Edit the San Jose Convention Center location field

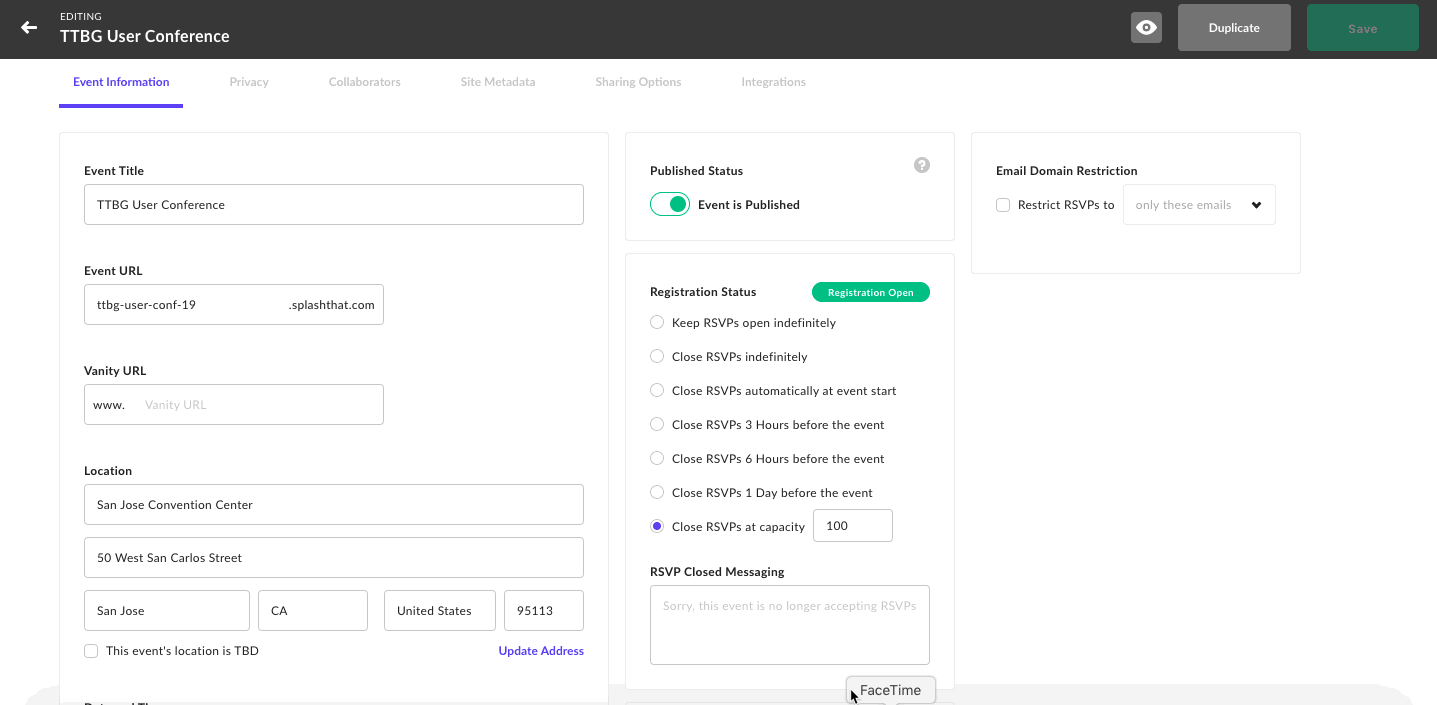pos(334,504)
